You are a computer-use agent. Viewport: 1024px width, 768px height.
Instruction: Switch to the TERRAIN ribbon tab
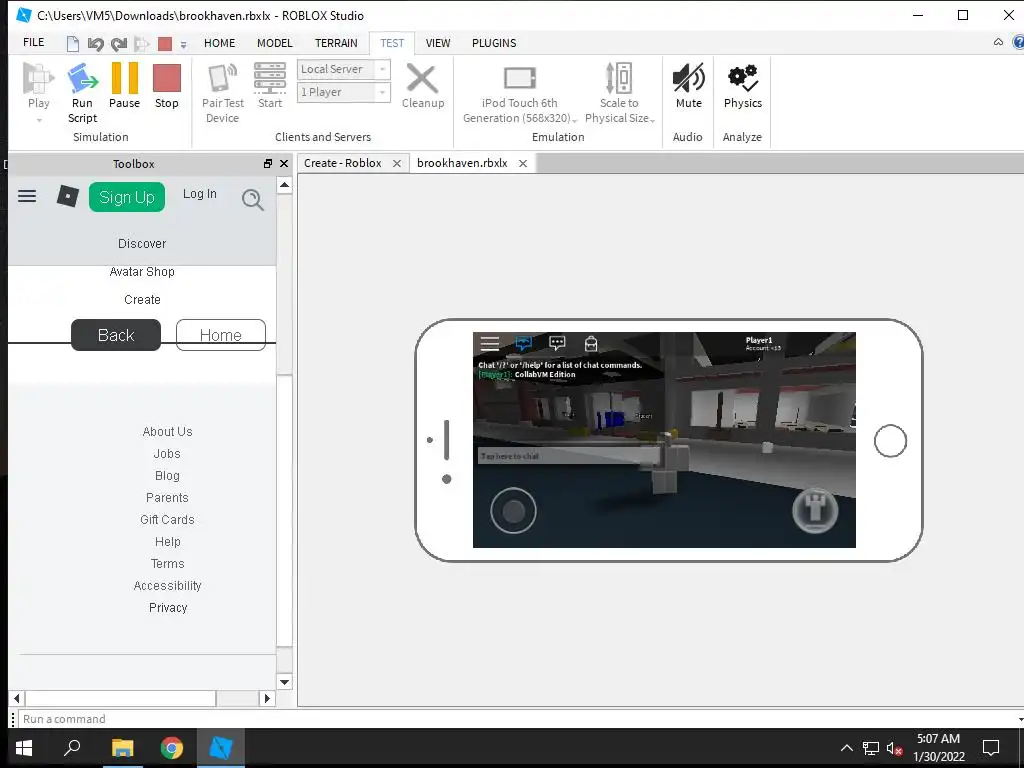pos(336,43)
